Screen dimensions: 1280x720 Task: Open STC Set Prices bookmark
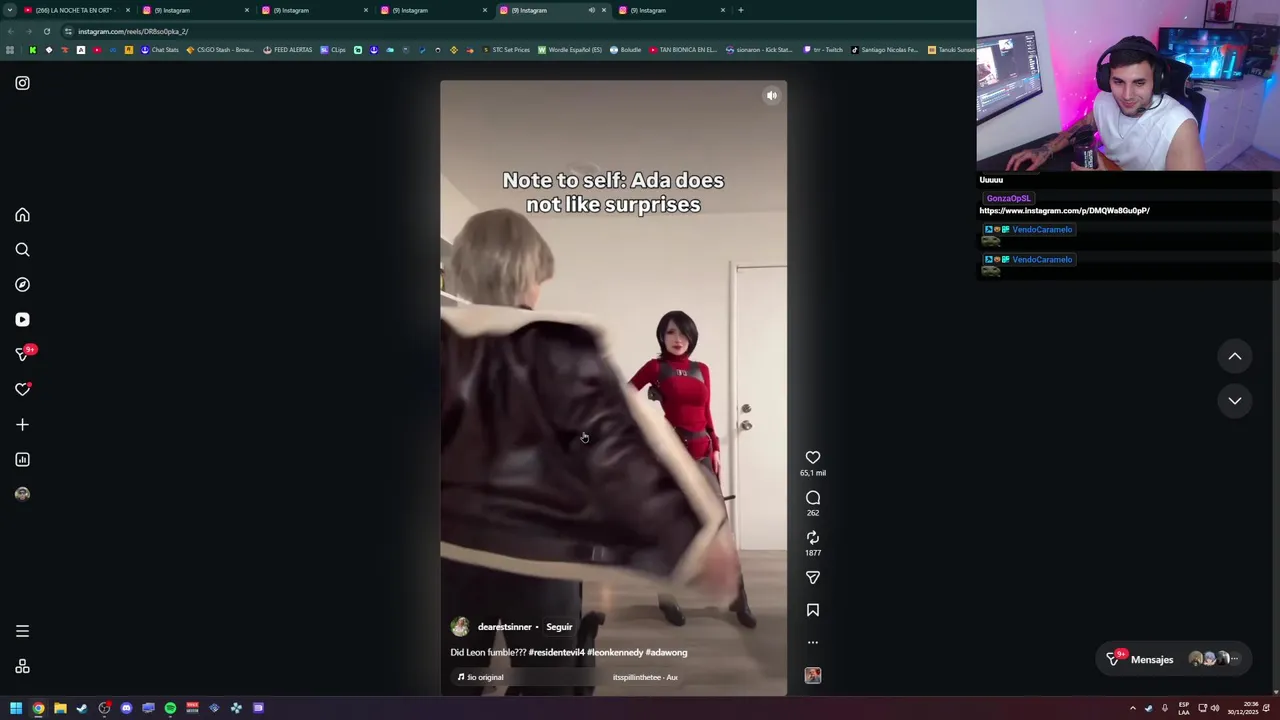(506, 50)
